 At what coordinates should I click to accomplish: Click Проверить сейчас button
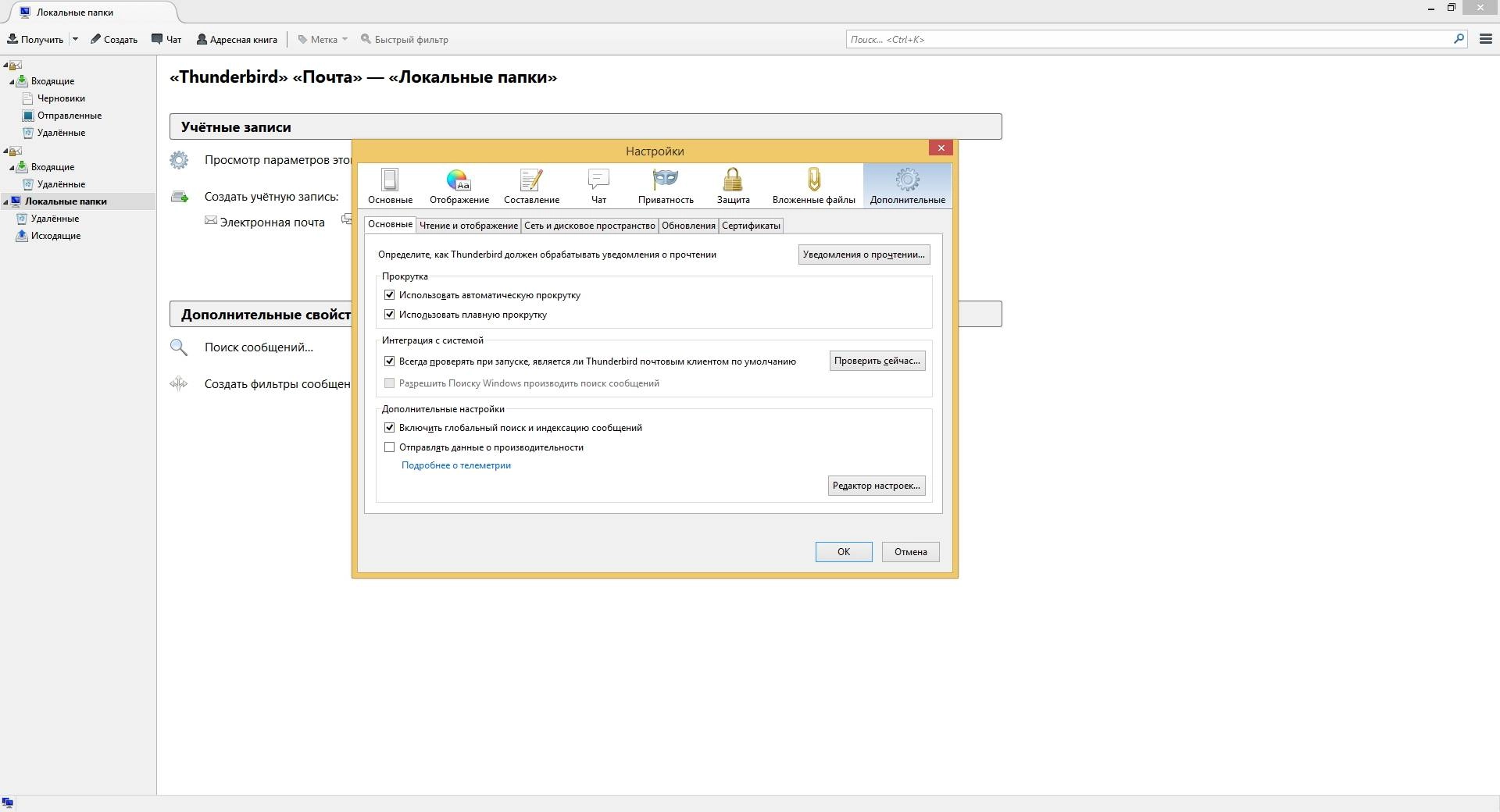coord(877,361)
